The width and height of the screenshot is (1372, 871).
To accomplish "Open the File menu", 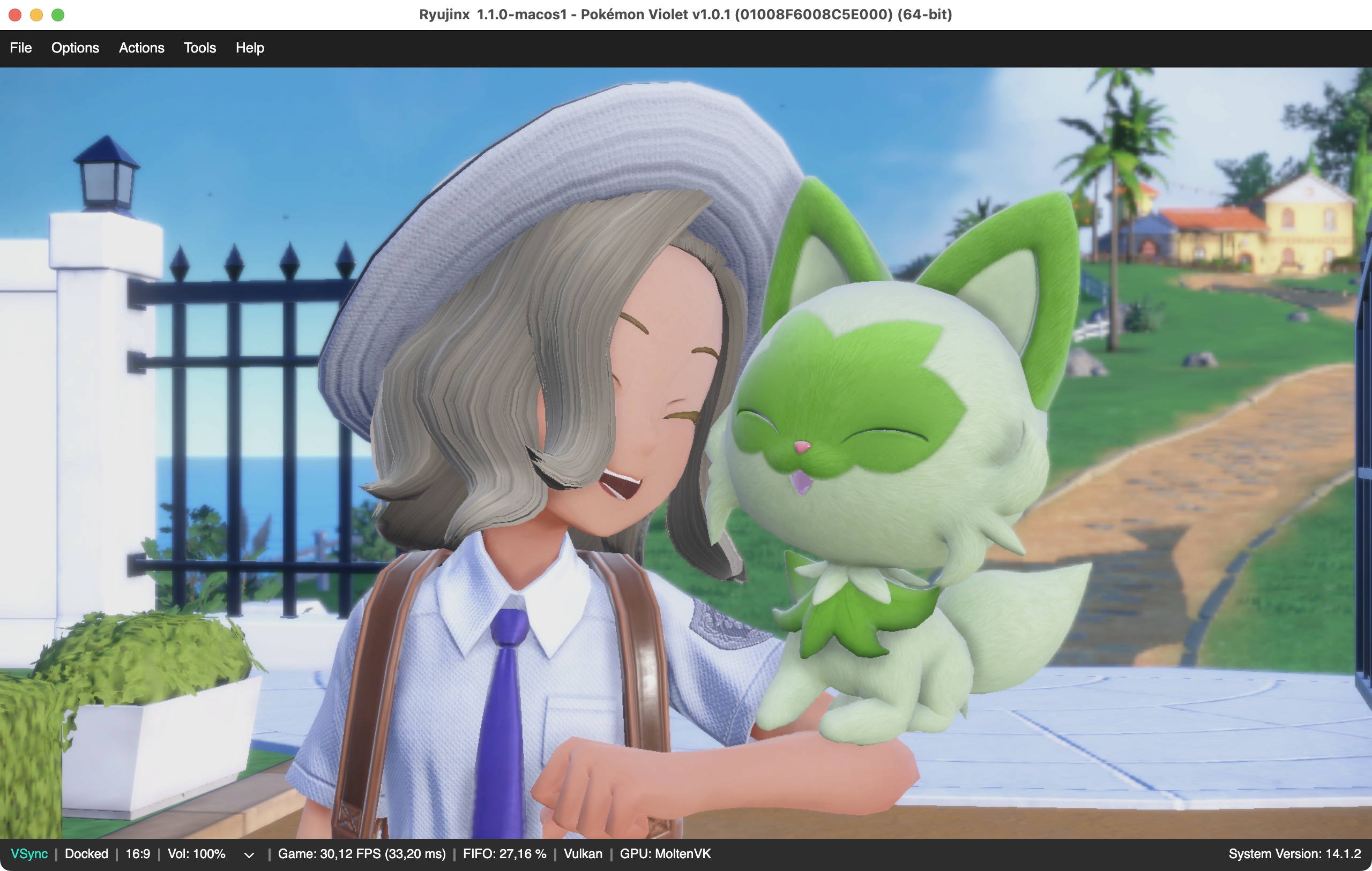I will (20, 48).
